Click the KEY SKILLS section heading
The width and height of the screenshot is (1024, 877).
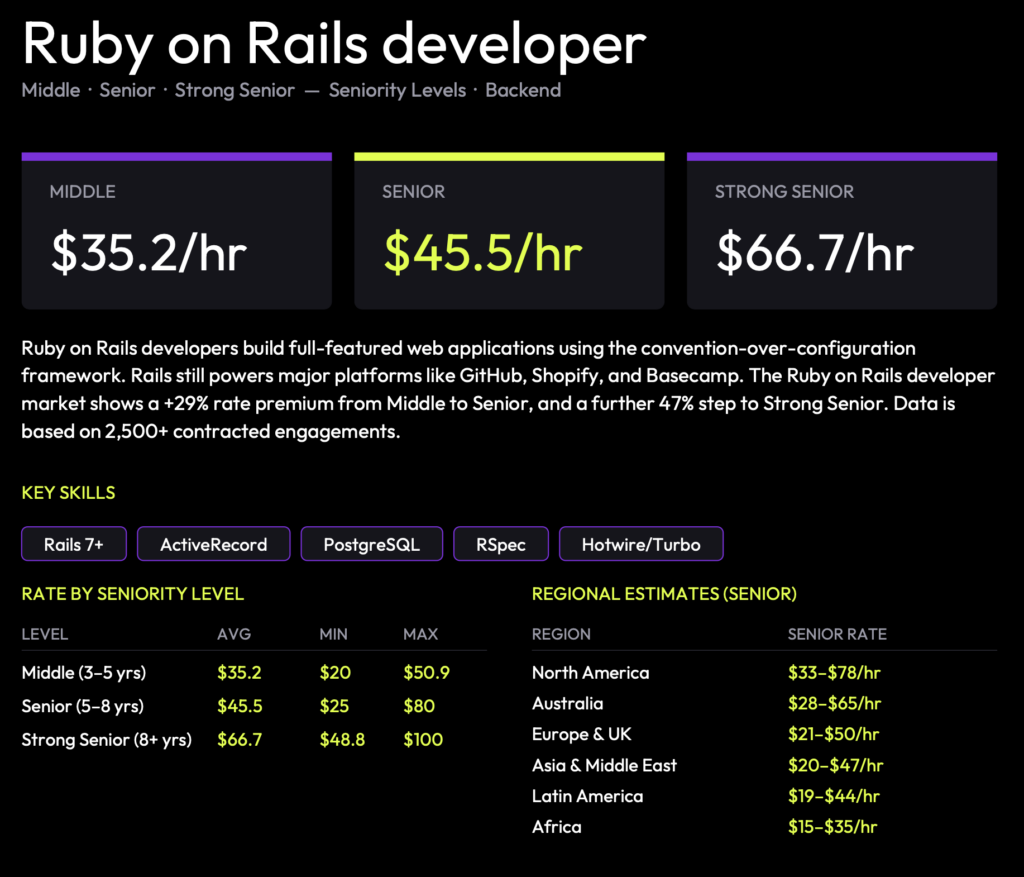pyautogui.click(x=69, y=492)
